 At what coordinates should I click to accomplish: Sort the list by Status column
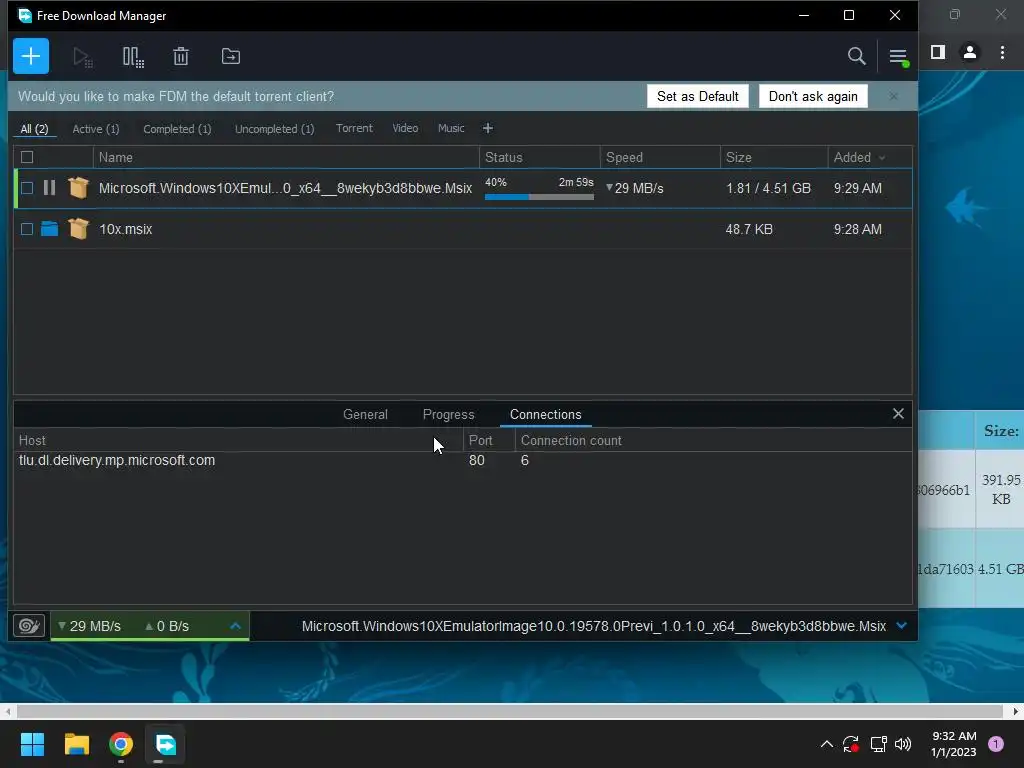539,157
